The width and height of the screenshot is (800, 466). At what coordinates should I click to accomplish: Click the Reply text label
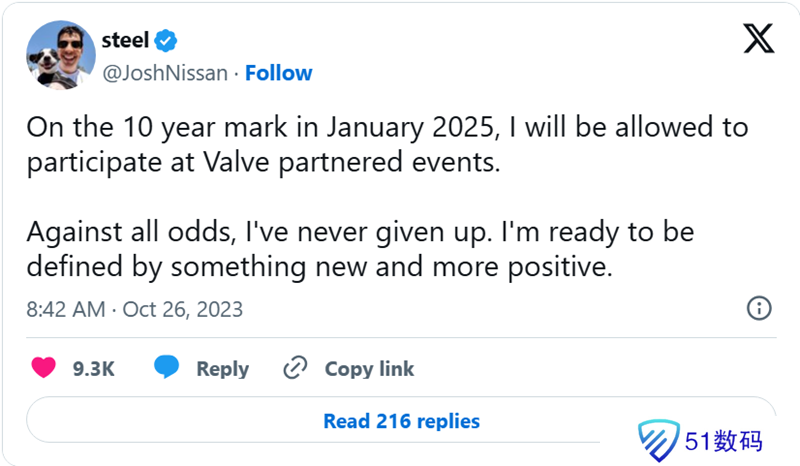[222, 369]
